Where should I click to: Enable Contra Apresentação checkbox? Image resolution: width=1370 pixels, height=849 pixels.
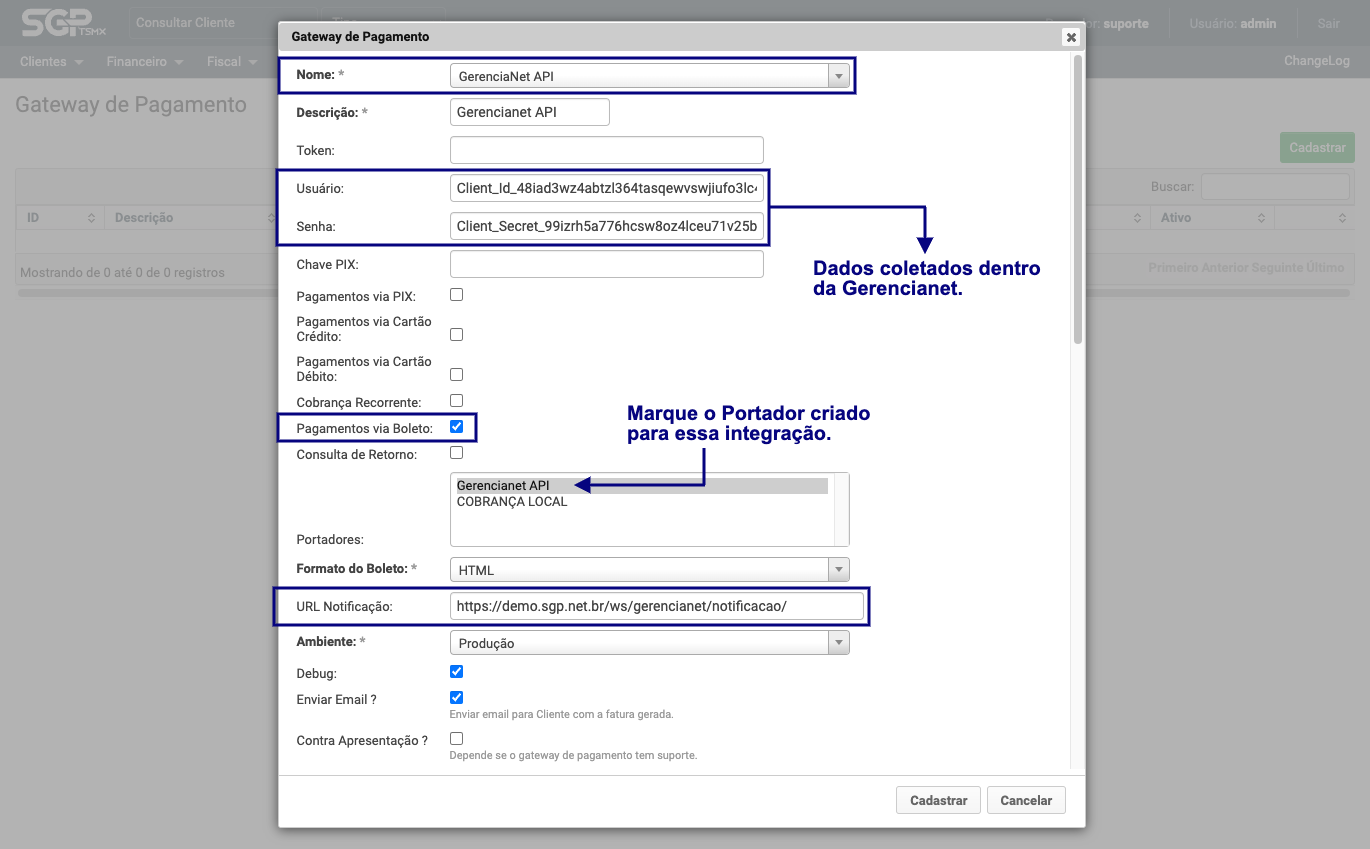[456, 738]
